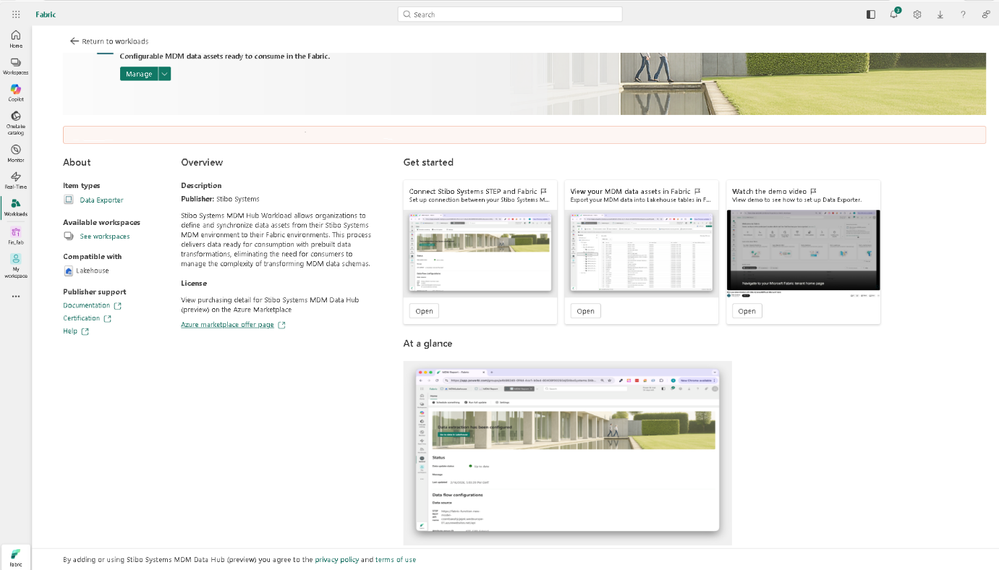Click the Fabric title text in header
999x570 pixels.
46,14
